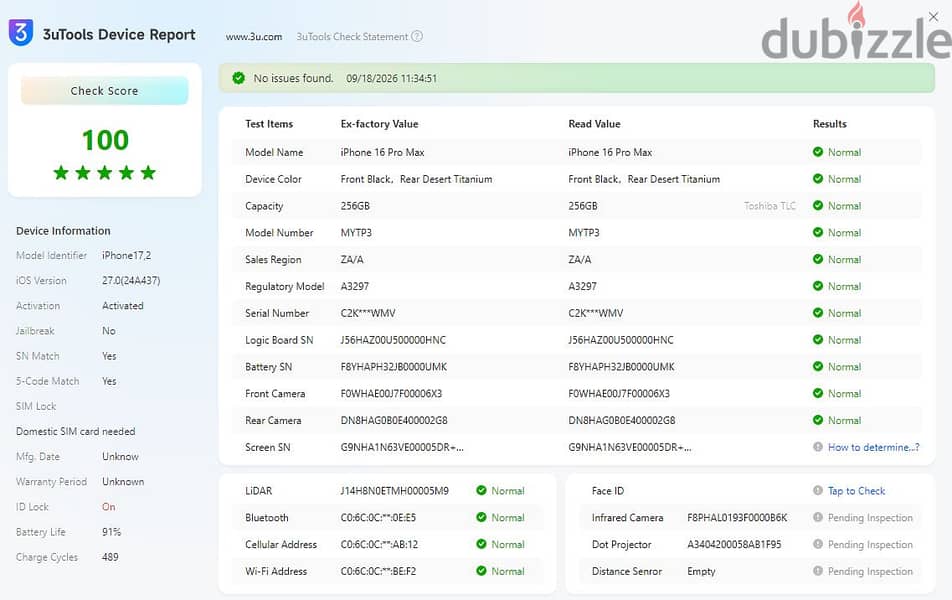Click the 3uTools logo icon
This screenshot has width=952, height=600.
21,33
